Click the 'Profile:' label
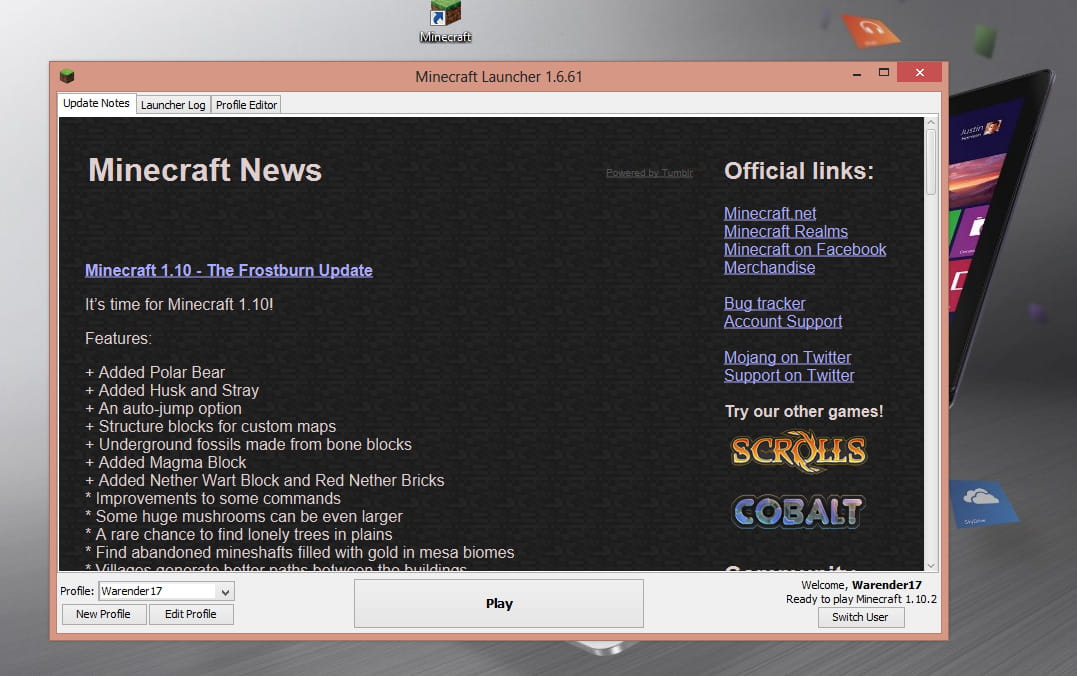 point(77,591)
